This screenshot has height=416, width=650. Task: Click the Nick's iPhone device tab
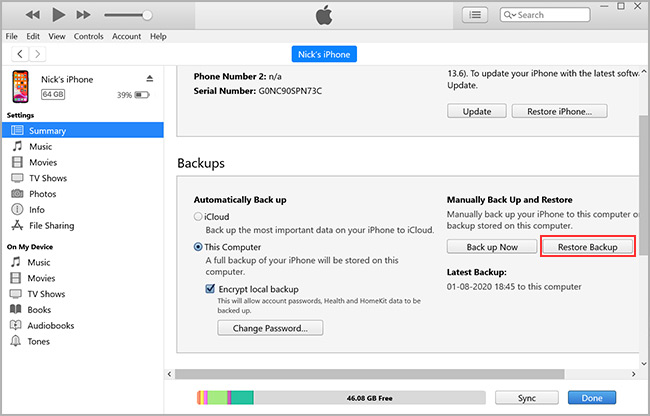tap(324, 54)
